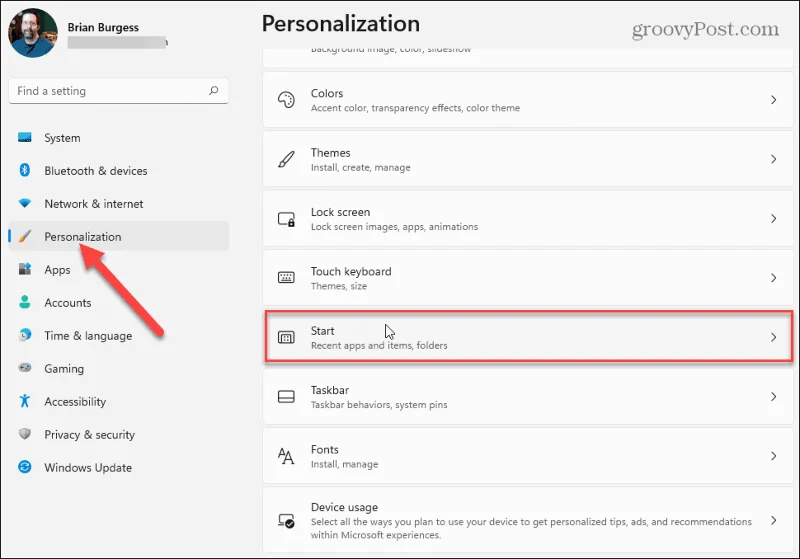Click the Time & language globe icon
Screen dimensions: 800x559
(24, 335)
